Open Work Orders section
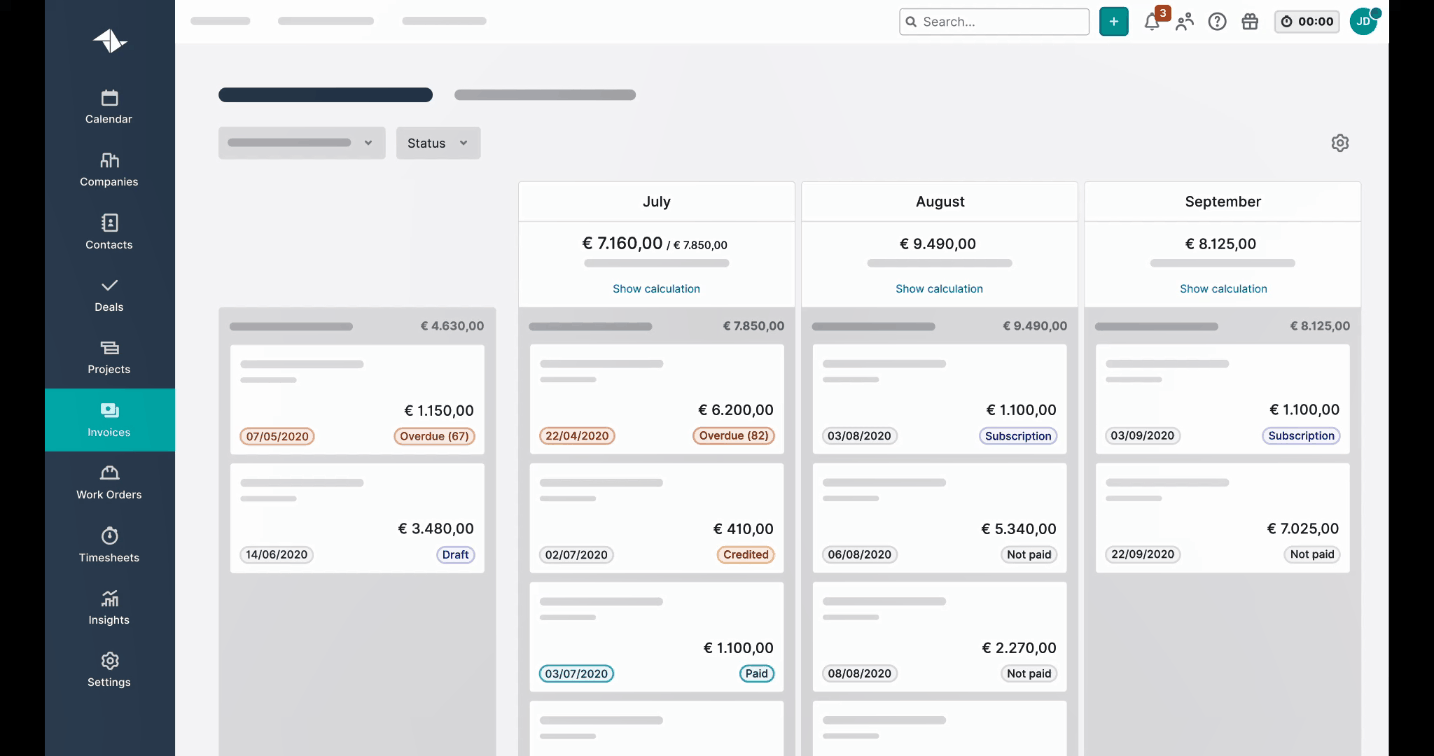The image size is (1434, 756). point(109,482)
